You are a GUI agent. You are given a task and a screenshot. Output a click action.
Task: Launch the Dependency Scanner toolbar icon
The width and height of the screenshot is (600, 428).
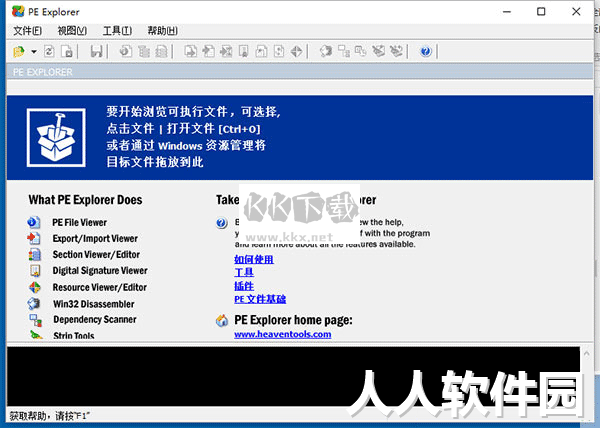click(344, 51)
